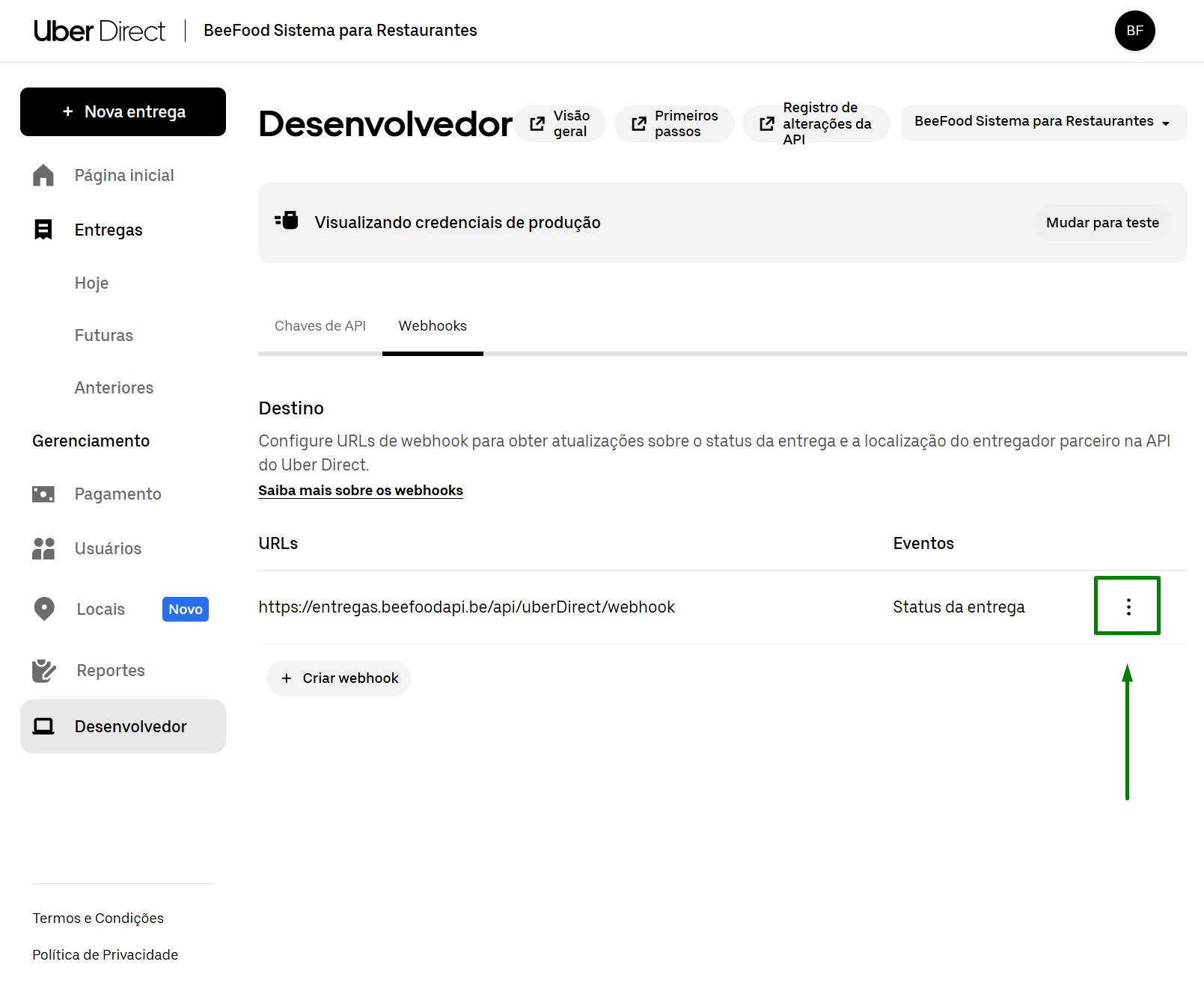Click the Usuários people icon
The image size is (1204, 1003).
43,548
